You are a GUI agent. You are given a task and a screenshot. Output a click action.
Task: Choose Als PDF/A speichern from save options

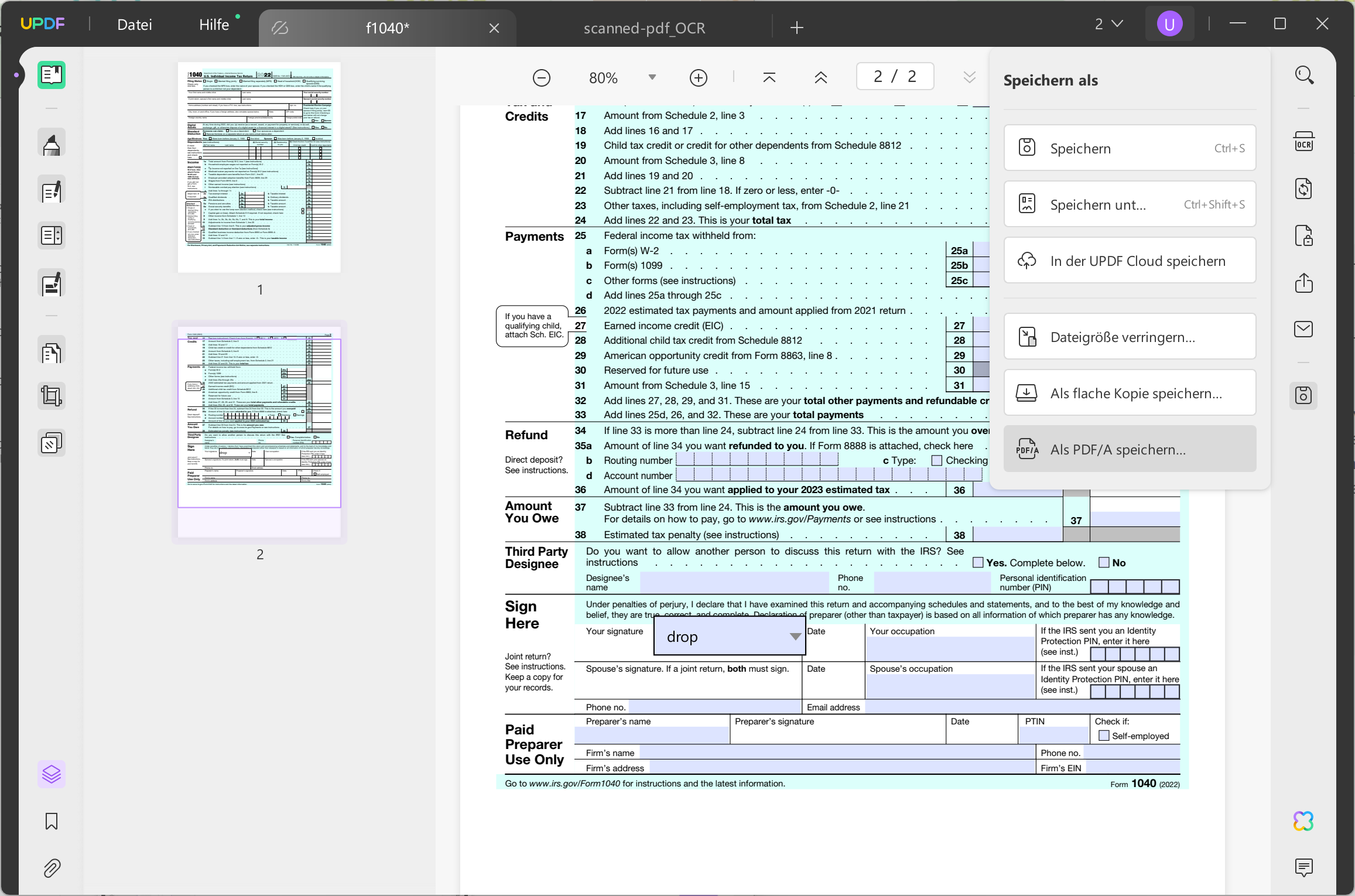[x=1129, y=449]
